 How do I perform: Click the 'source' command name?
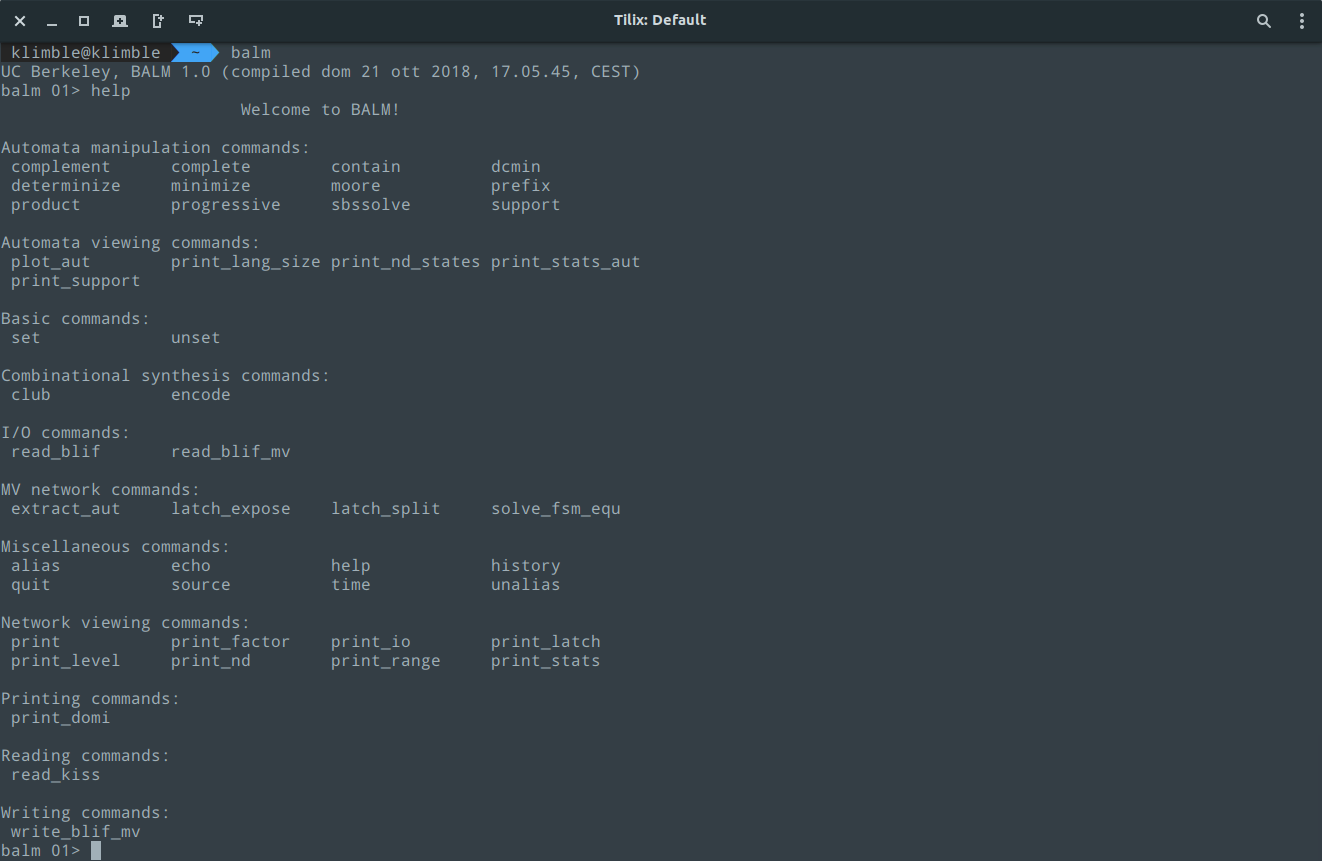coord(201,585)
